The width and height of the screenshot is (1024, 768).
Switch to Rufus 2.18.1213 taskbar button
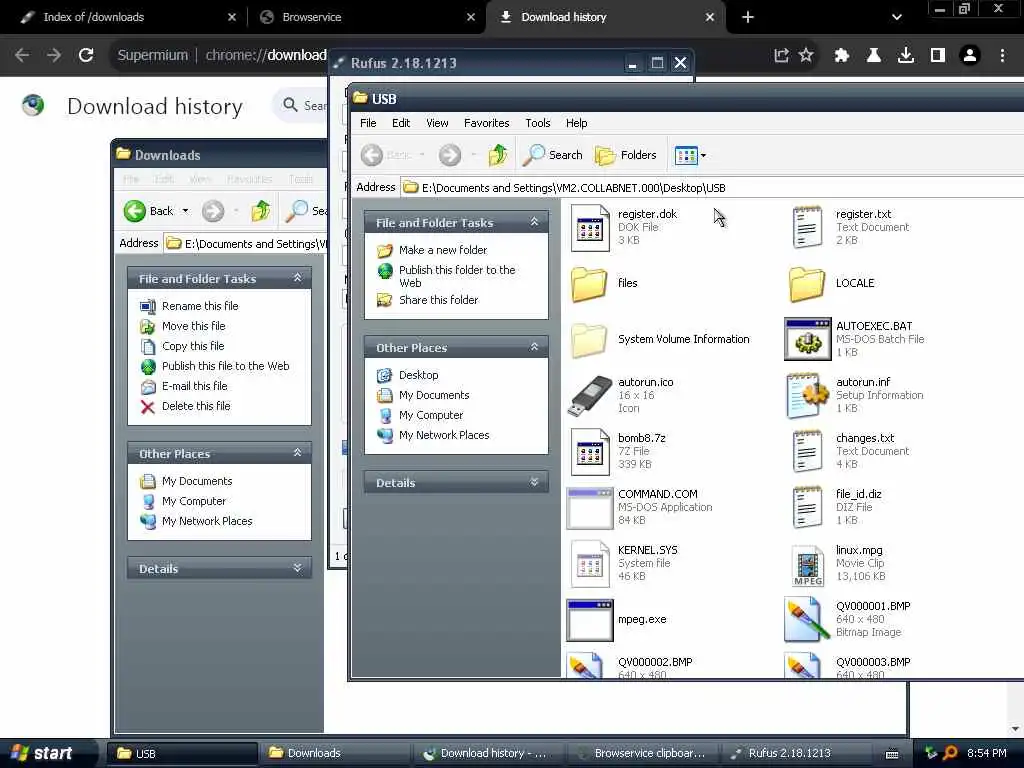797,753
